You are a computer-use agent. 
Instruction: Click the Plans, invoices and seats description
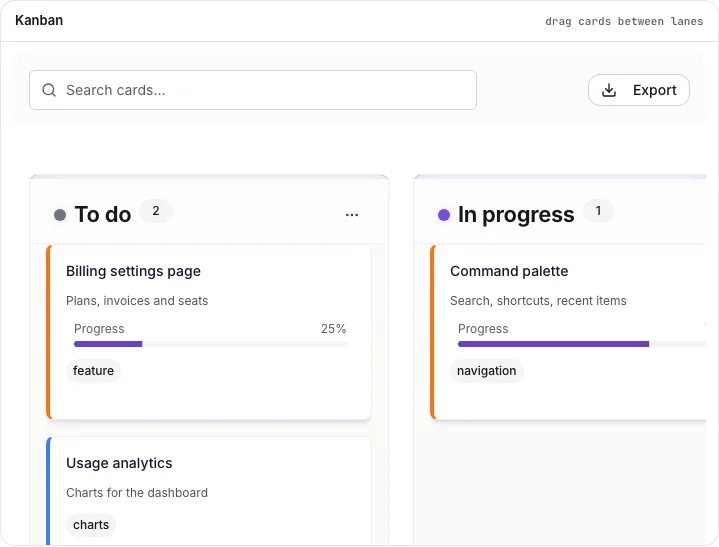pyautogui.click(x=137, y=301)
